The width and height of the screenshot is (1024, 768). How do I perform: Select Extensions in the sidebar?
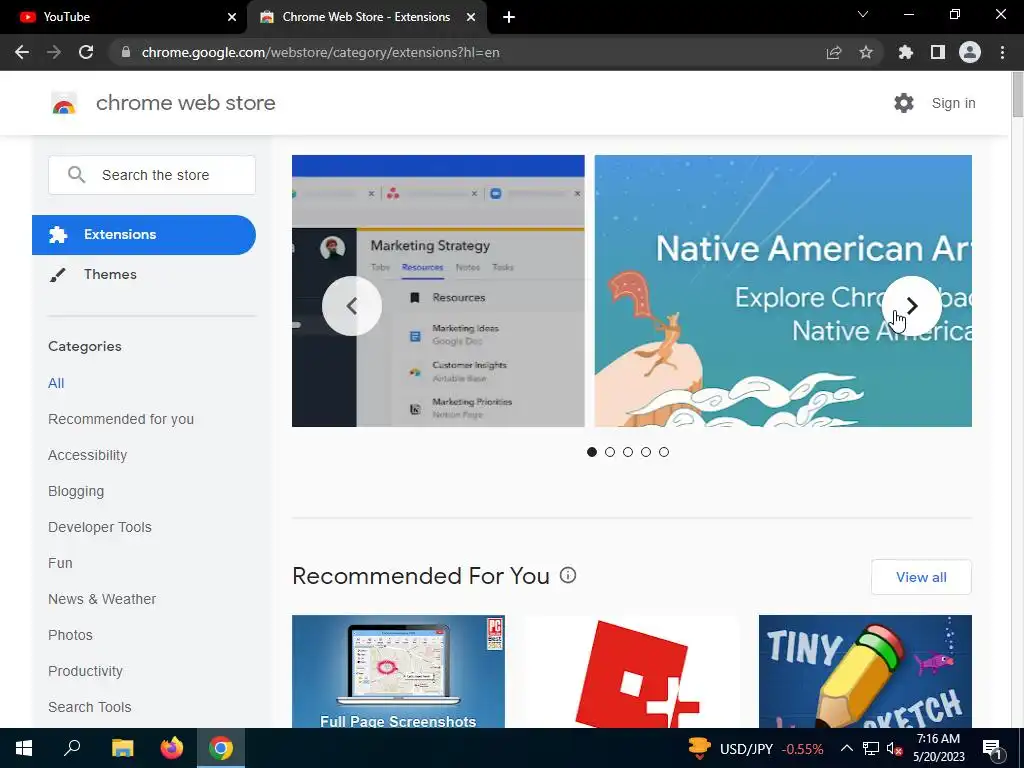pos(144,234)
